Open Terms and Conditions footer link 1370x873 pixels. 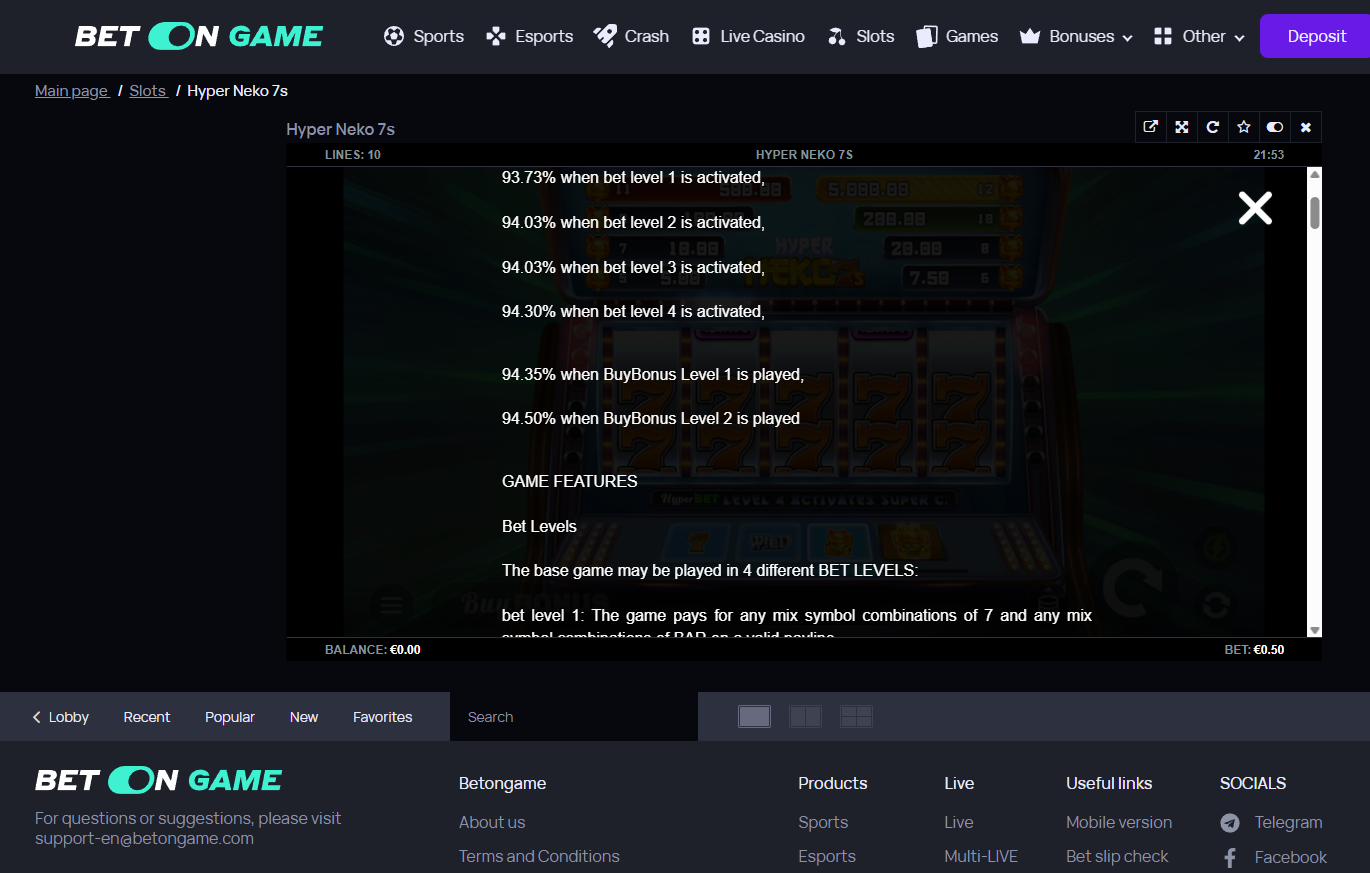tap(539, 856)
